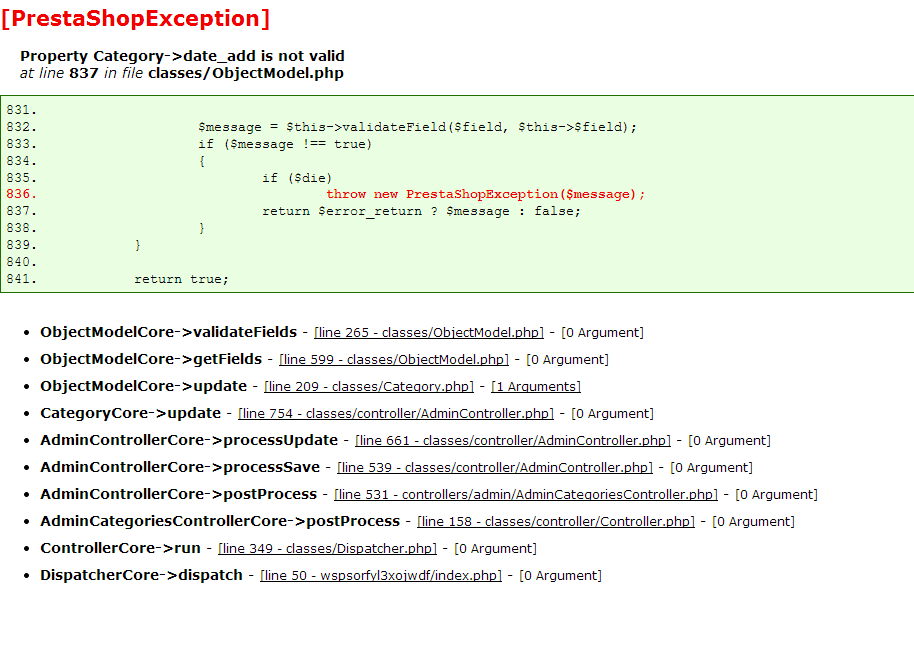This screenshot has height=655, width=914.
Task: Click 'AdminControllerCore->processSave' in the stack trace
Action: [180, 467]
